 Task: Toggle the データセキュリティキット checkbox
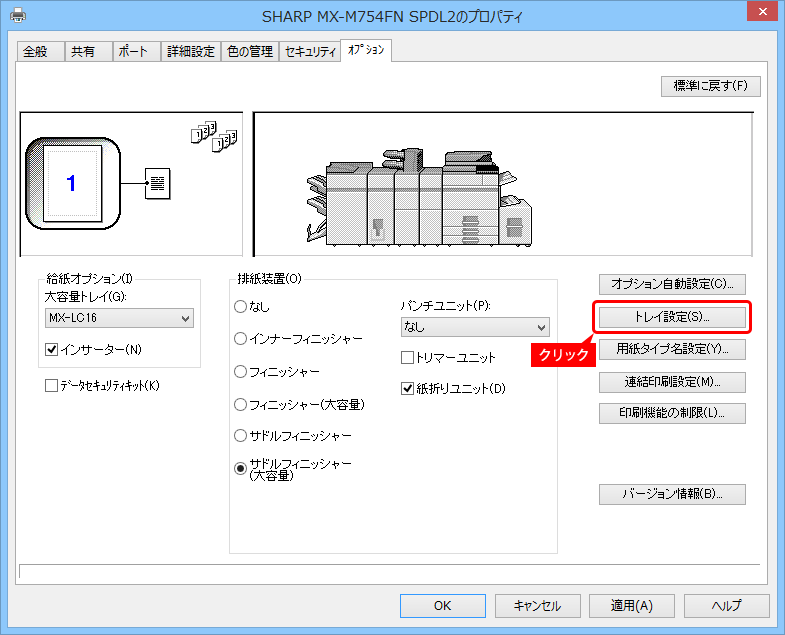(52, 386)
